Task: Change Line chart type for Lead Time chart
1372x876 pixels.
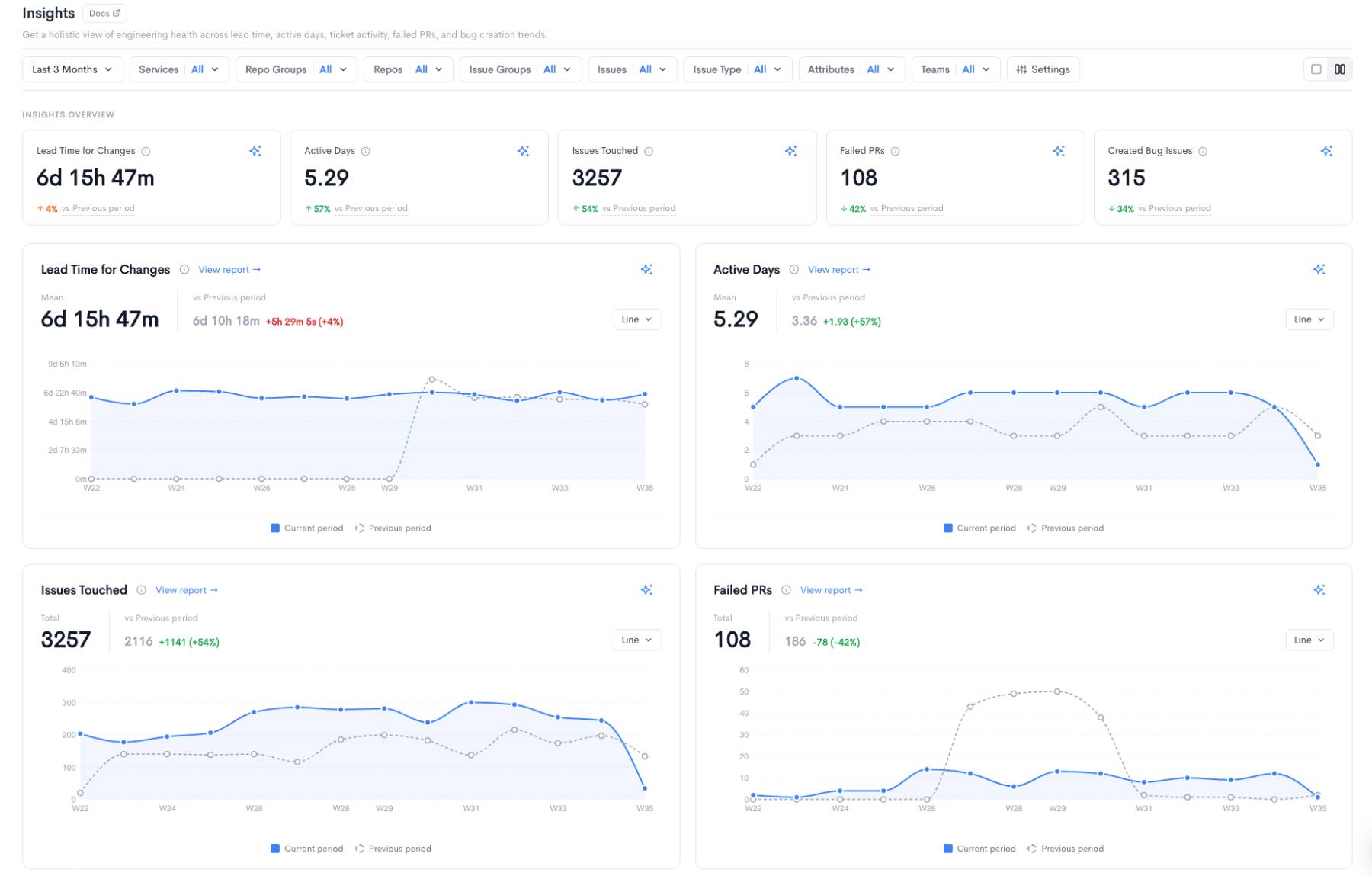Action: click(637, 319)
